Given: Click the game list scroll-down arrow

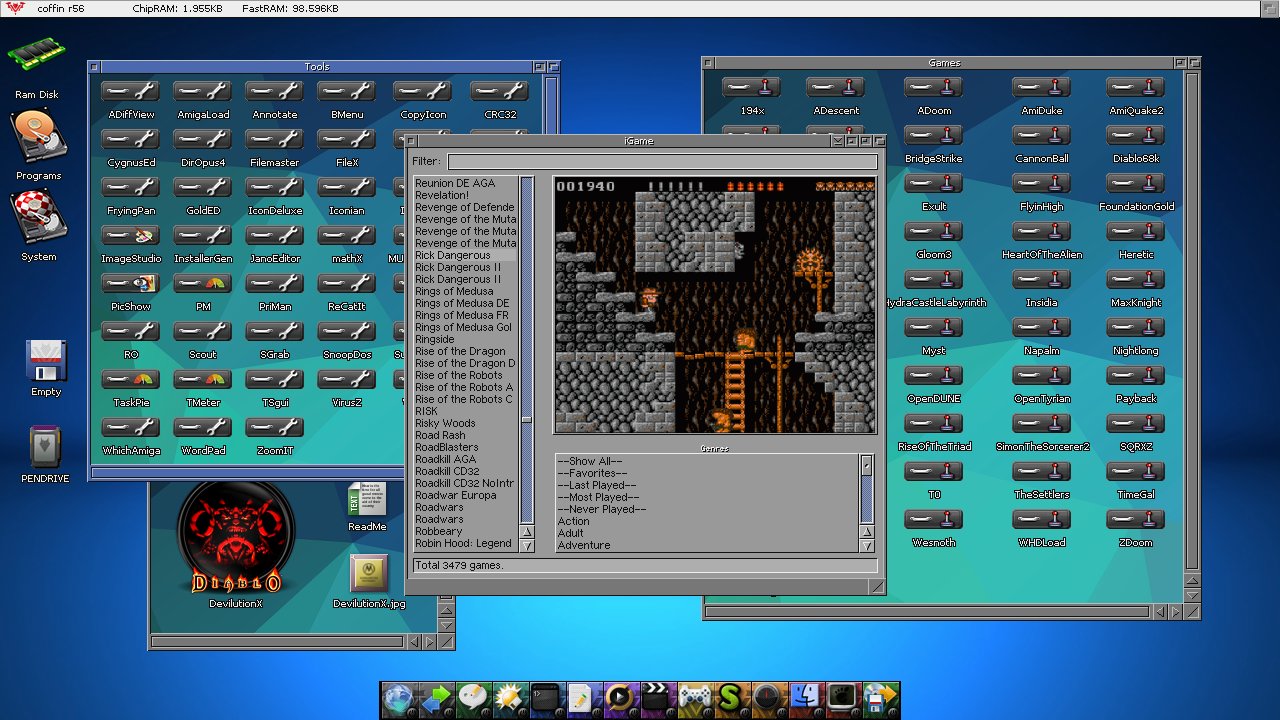Looking at the screenshot, I should point(527,546).
